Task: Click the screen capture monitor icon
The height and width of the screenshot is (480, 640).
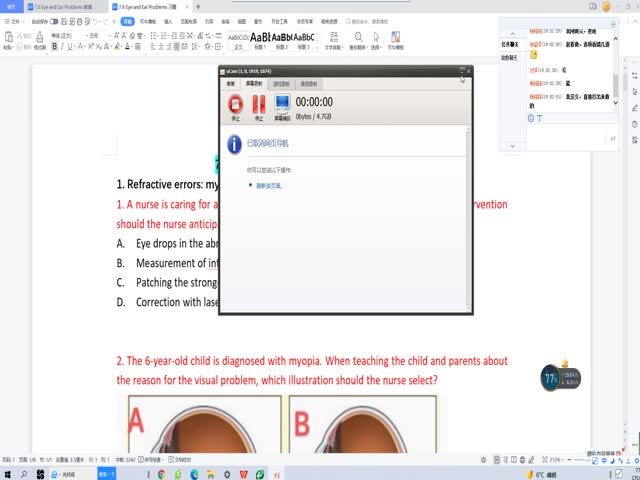Action: pos(281,103)
